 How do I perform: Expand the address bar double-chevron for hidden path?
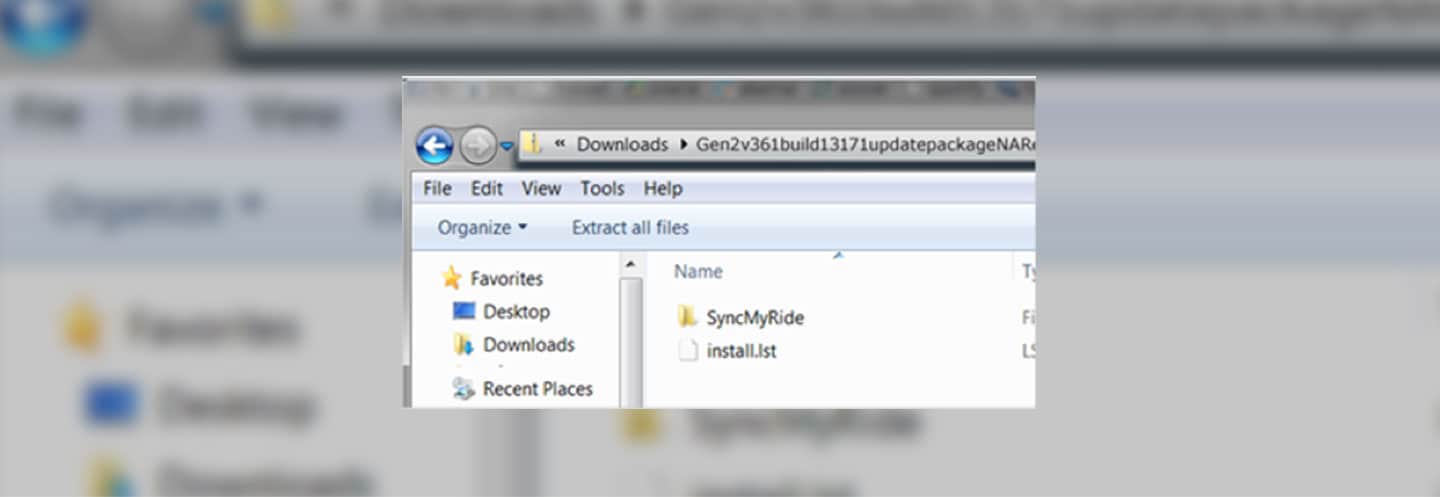point(559,145)
